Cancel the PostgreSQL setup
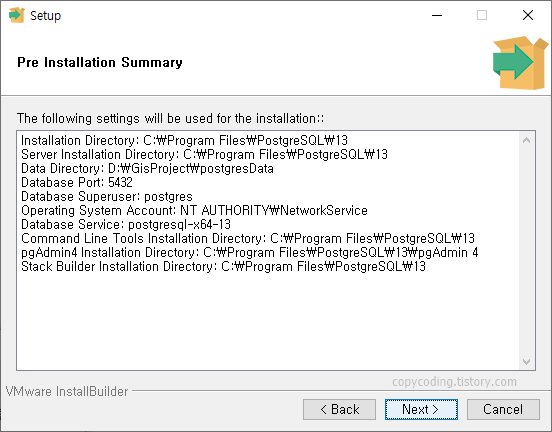The image size is (552, 432). coord(503,409)
